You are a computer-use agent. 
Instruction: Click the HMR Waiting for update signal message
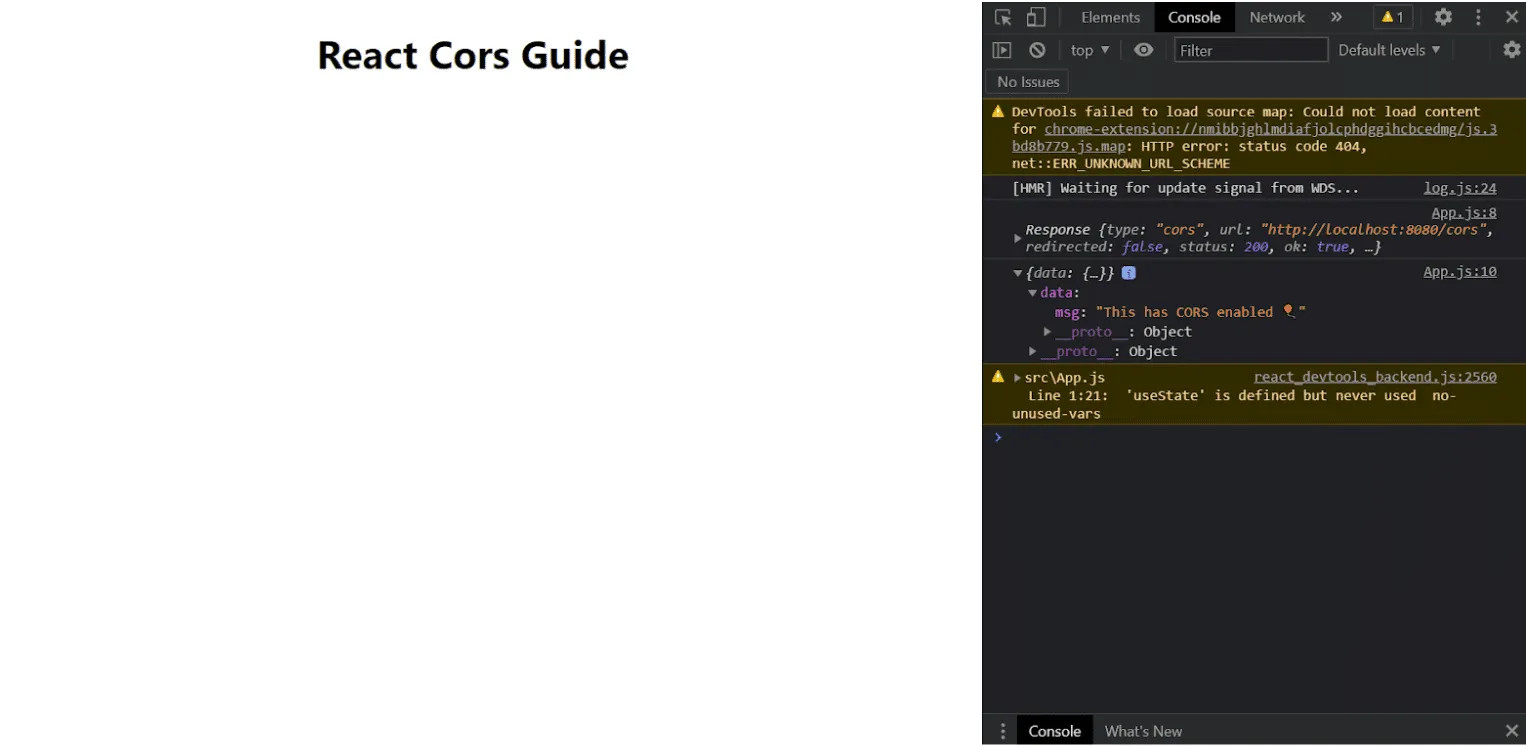point(1186,188)
